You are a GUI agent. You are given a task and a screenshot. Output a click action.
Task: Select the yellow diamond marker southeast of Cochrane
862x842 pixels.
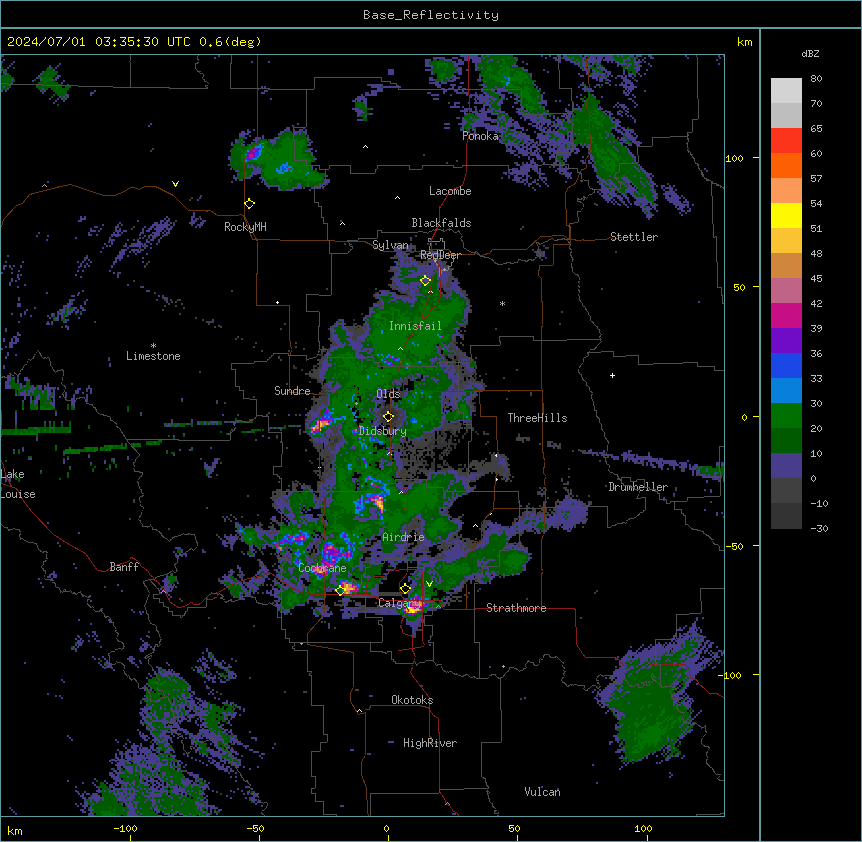pos(341,590)
